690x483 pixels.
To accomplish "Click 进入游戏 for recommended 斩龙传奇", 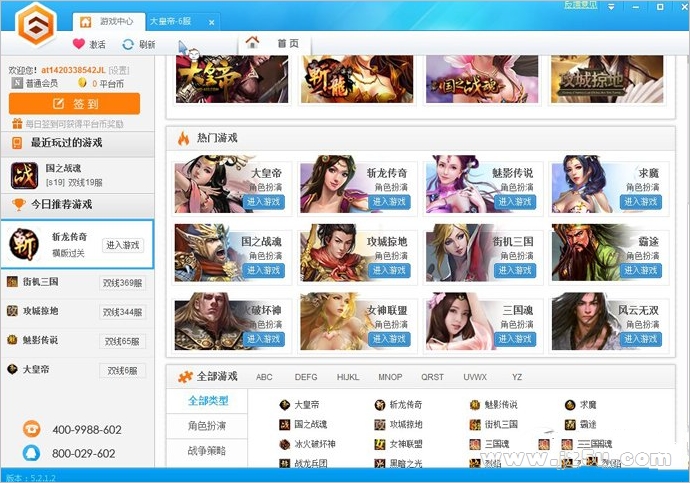I will point(123,245).
